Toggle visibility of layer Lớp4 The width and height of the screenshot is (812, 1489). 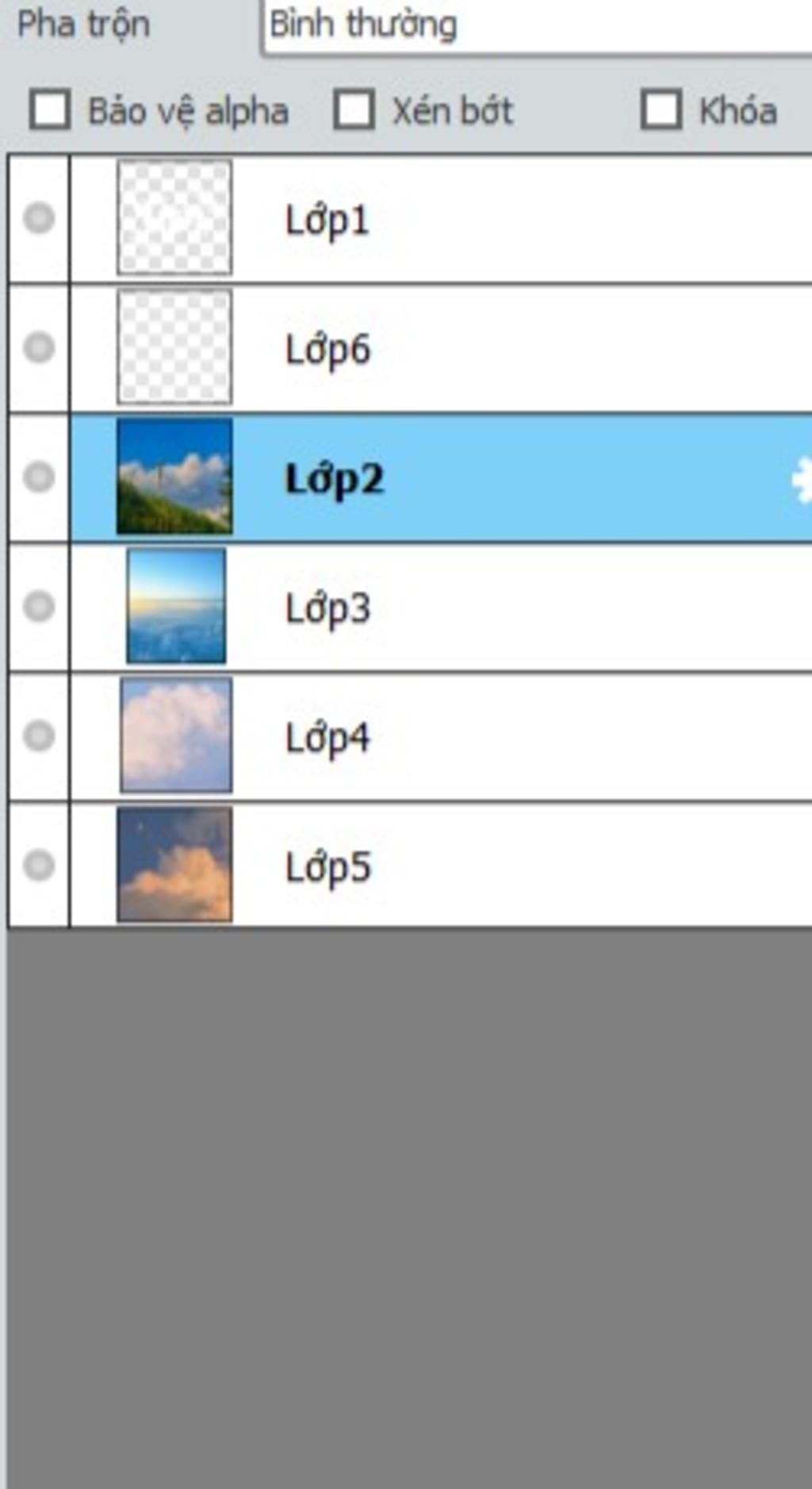(39, 735)
